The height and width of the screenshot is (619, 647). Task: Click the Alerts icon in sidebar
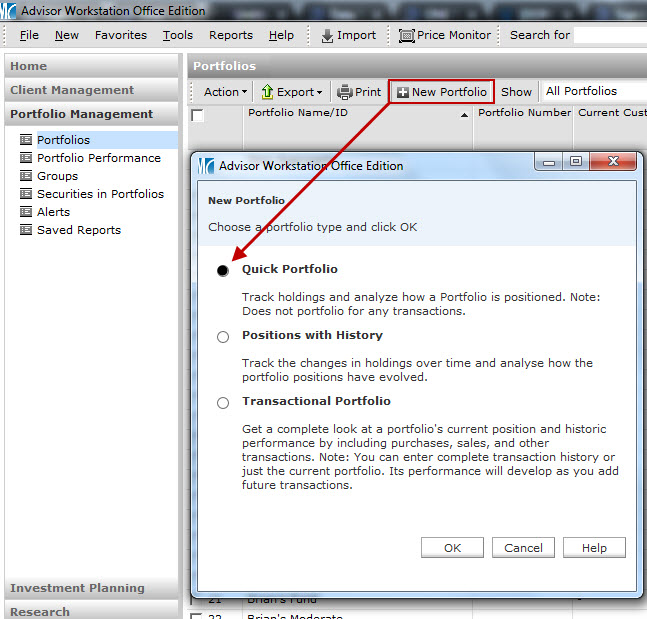click(x=26, y=212)
